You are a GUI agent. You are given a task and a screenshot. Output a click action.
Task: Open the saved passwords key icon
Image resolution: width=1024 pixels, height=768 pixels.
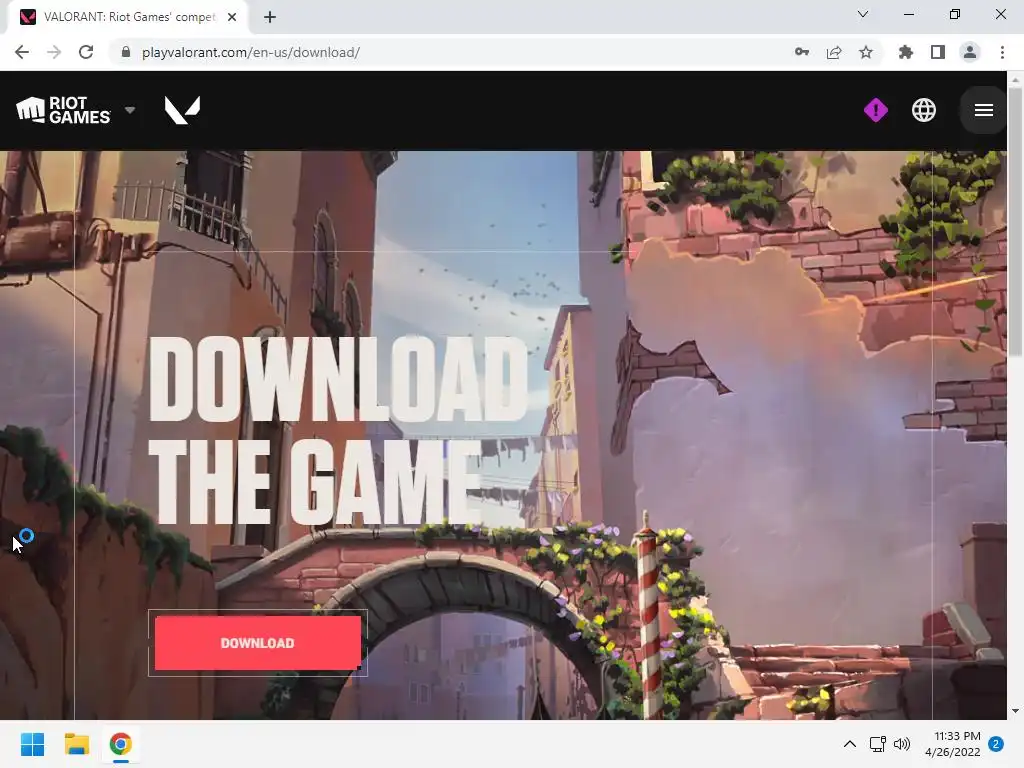802,52
